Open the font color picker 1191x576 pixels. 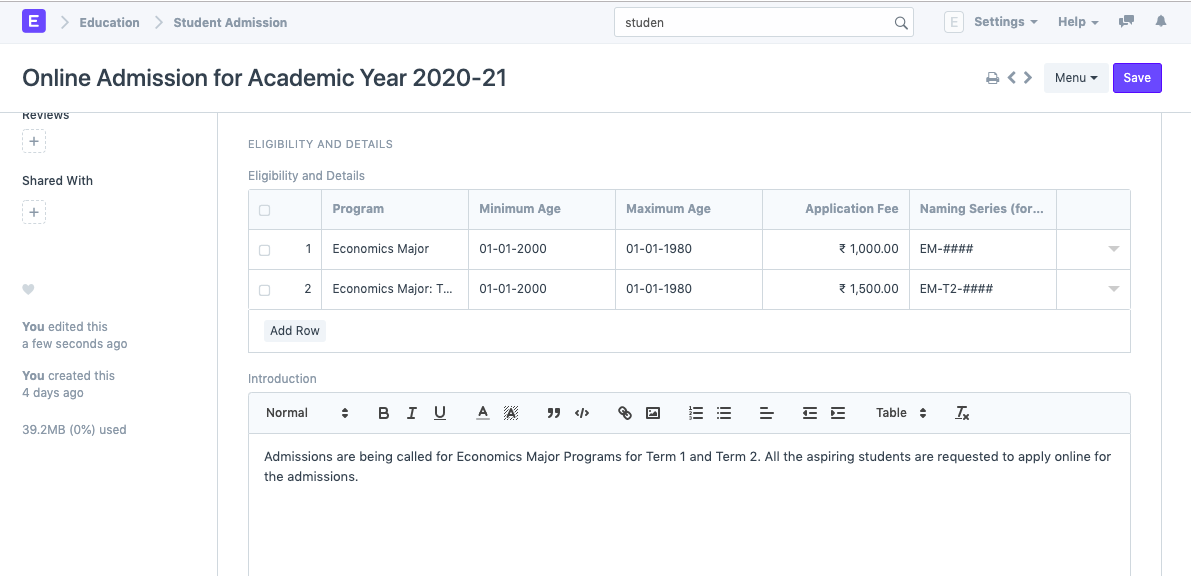(x=482, y=412)
